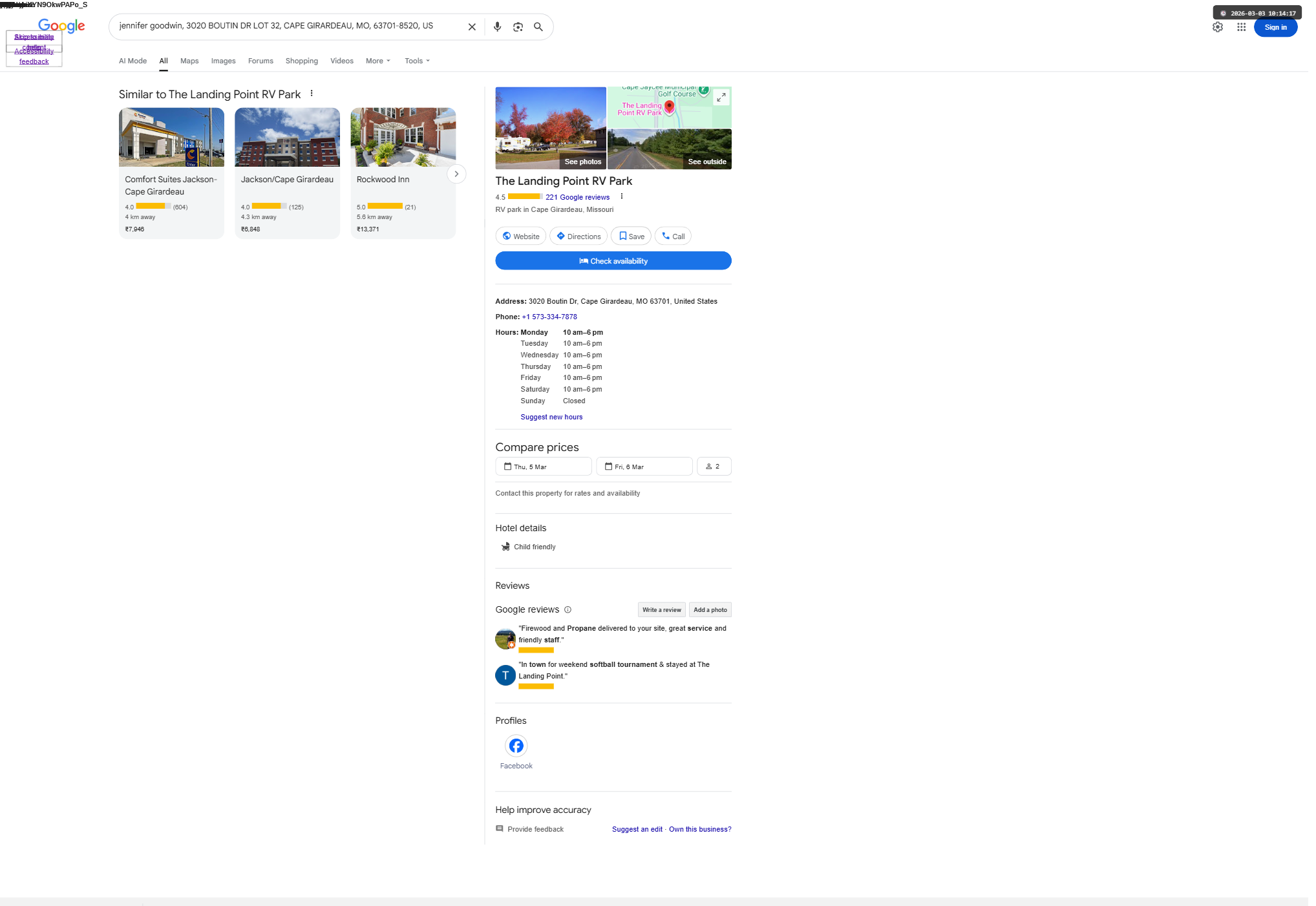The height and width of the screenshot is (906, 1316).
Task: Click Suggest an edit link
Action: pos(637,829)
